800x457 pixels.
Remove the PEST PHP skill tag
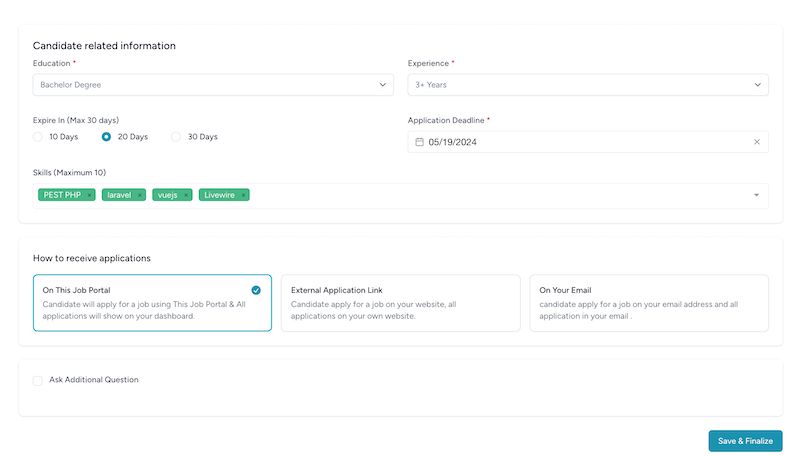click(89, 195)
